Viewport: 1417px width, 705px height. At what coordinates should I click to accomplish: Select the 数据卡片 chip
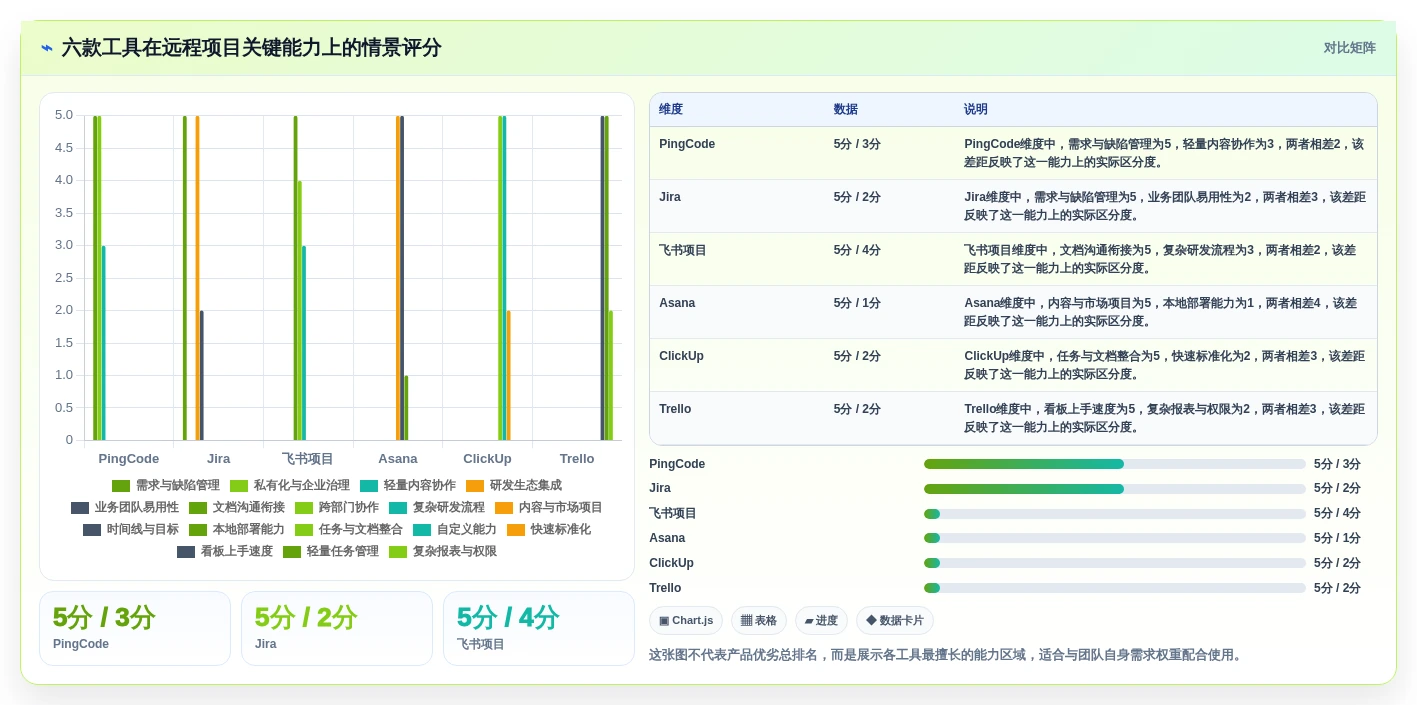tap(895, 620)
